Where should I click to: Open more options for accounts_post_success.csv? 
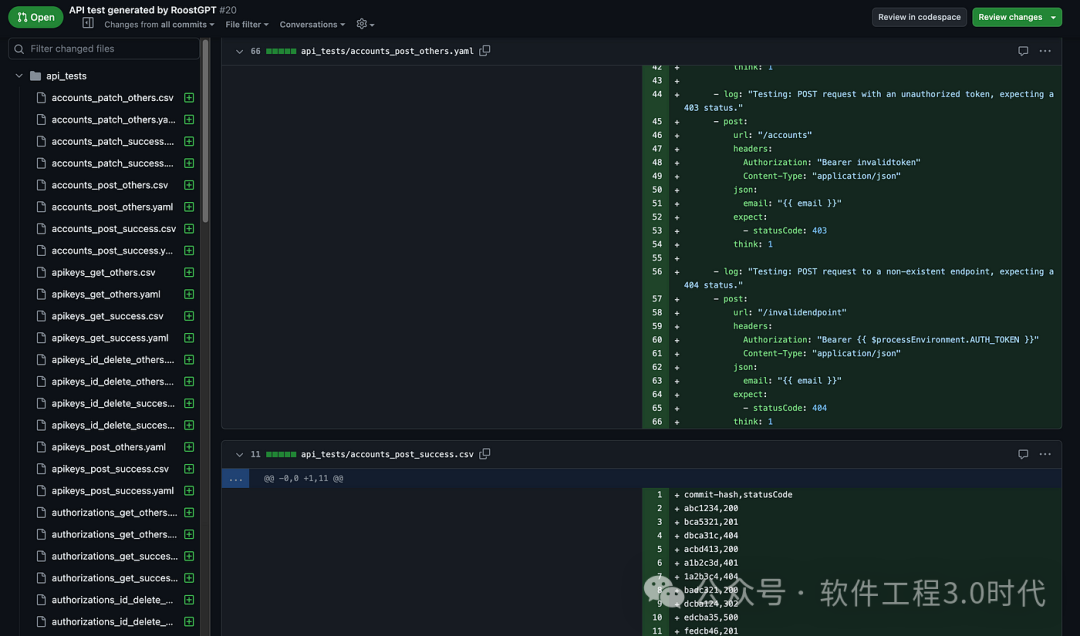pos(1045,454)
